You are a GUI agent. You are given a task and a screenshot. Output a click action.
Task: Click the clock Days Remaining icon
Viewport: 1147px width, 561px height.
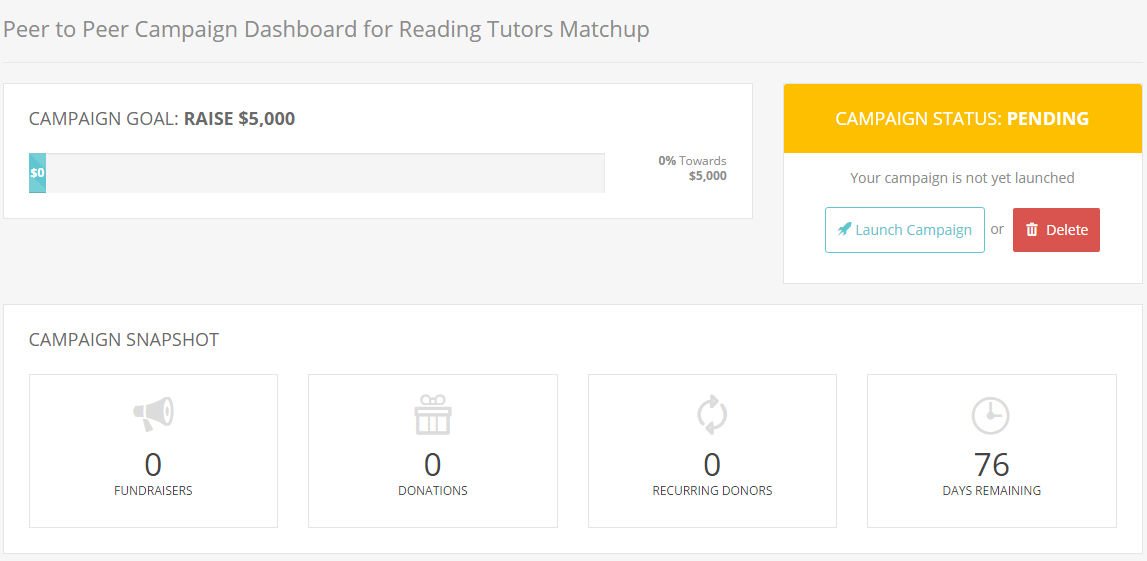click(990, 415)
